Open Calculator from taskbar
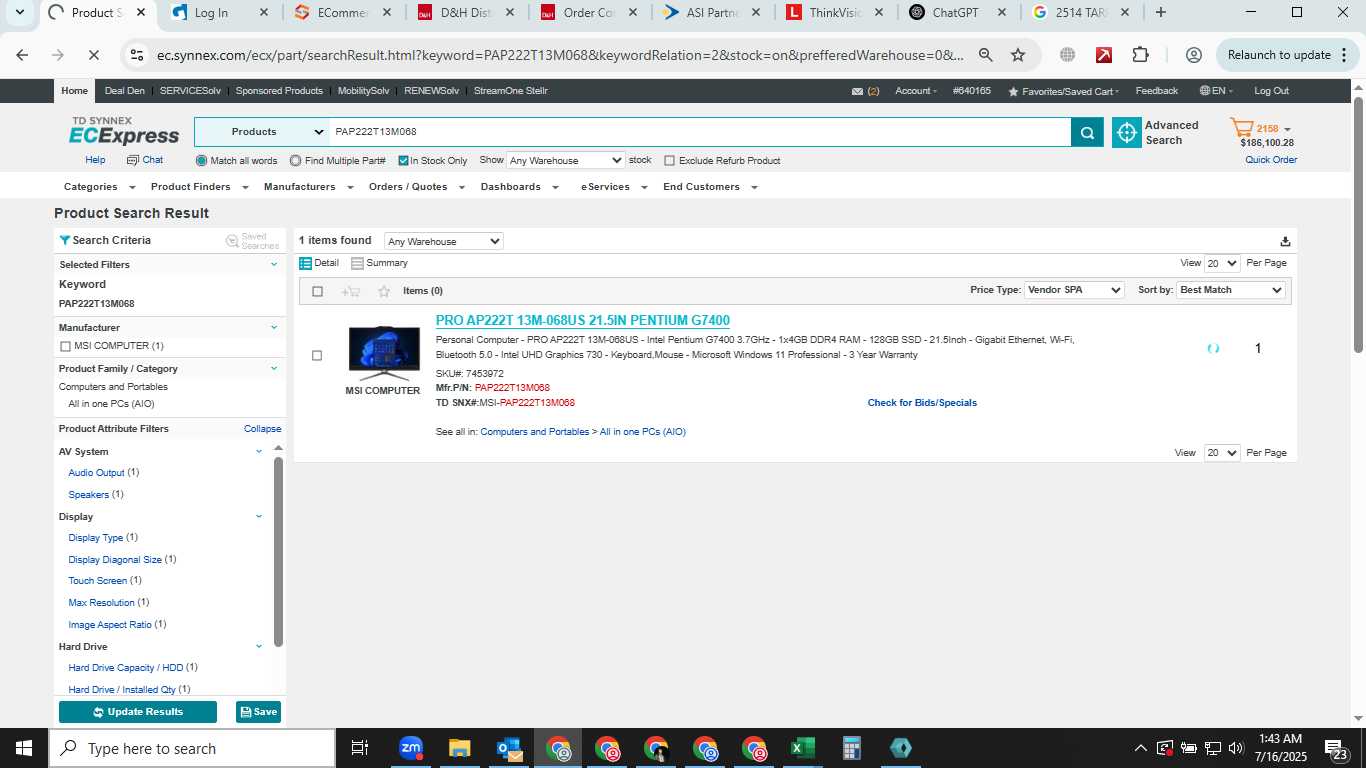The width and height of the screenshot is (1366, 768). click(852, 748)
